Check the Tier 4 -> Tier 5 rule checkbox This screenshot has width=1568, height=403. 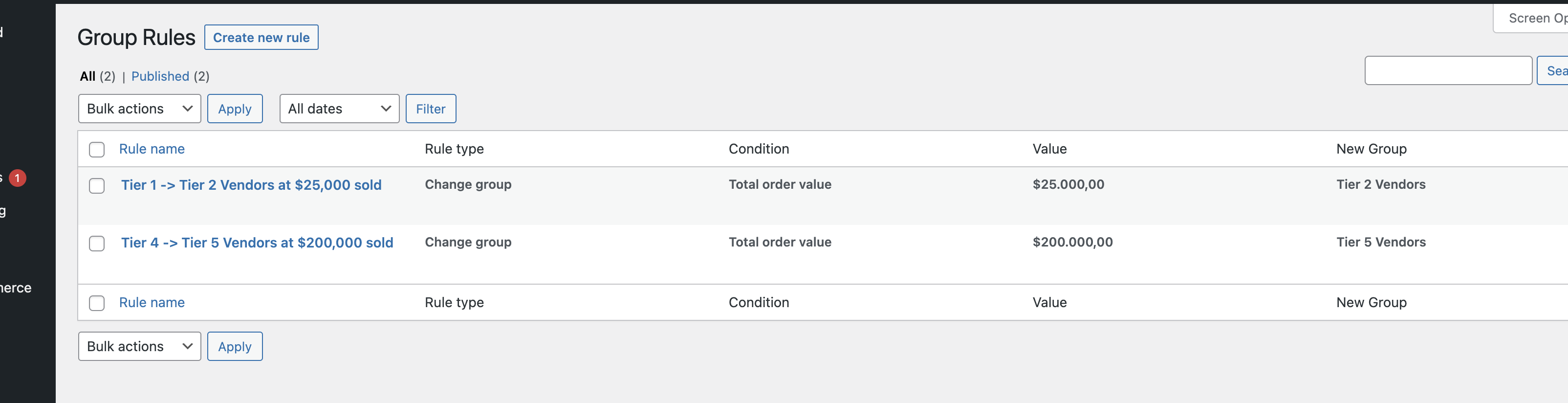[97, 244]
